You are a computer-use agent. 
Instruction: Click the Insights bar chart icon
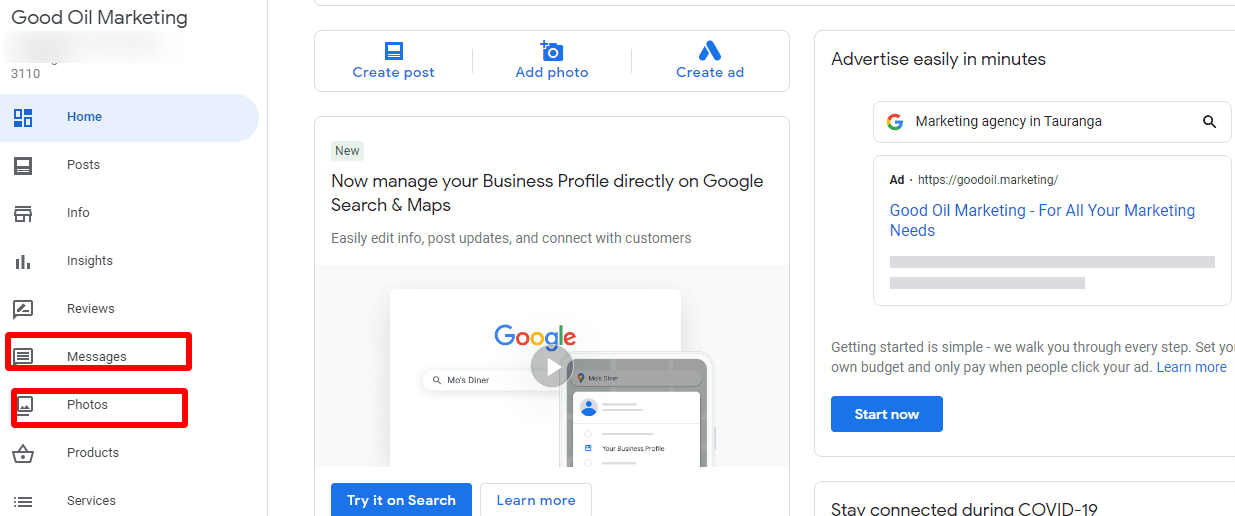coord(23,261)
